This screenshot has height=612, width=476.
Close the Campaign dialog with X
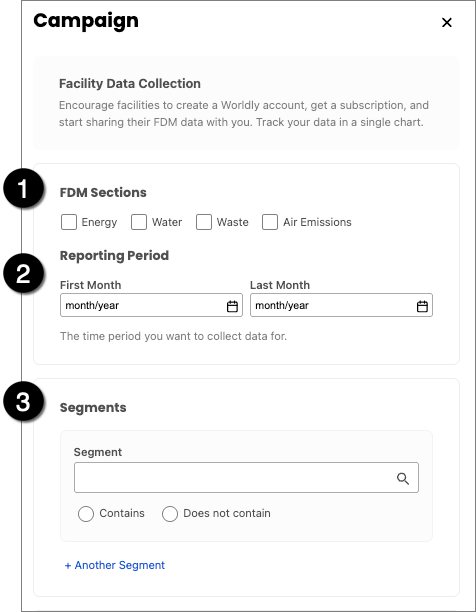tap(447, 22)
